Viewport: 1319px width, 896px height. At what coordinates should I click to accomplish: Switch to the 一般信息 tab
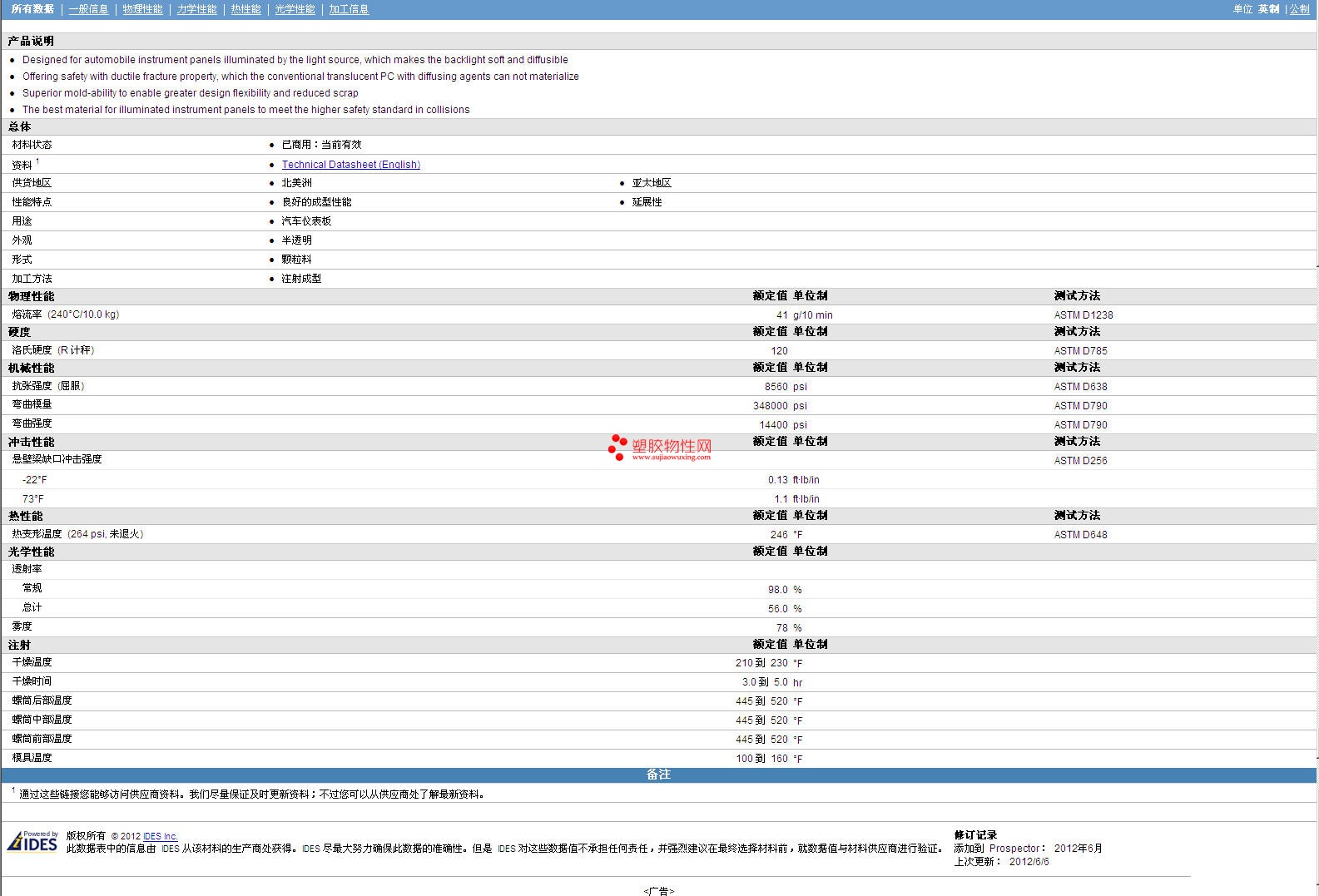[88, 9]
